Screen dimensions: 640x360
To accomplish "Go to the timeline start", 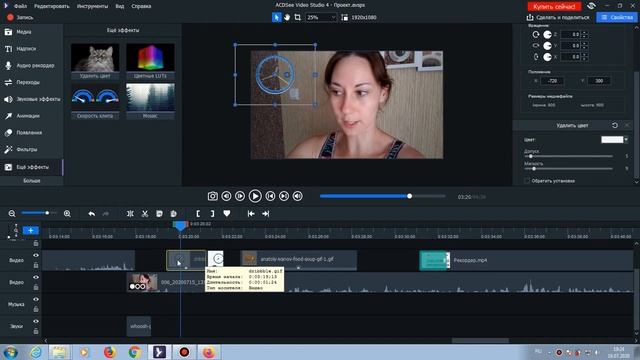I will tap(251, 213).
